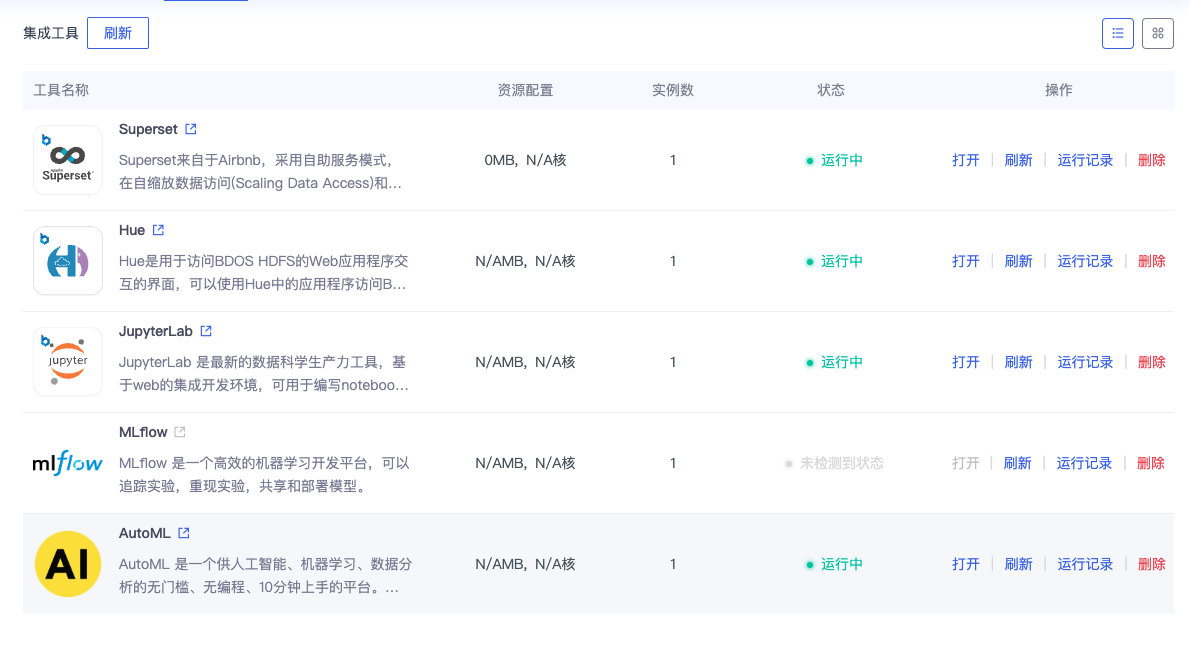Click the 集成工具 section title
Image resolution: width=1190 pixels, height=652 pixels.
coord(51,33)
